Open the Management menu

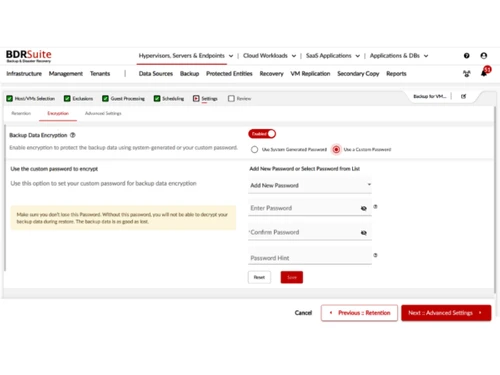tap(66, 74)
